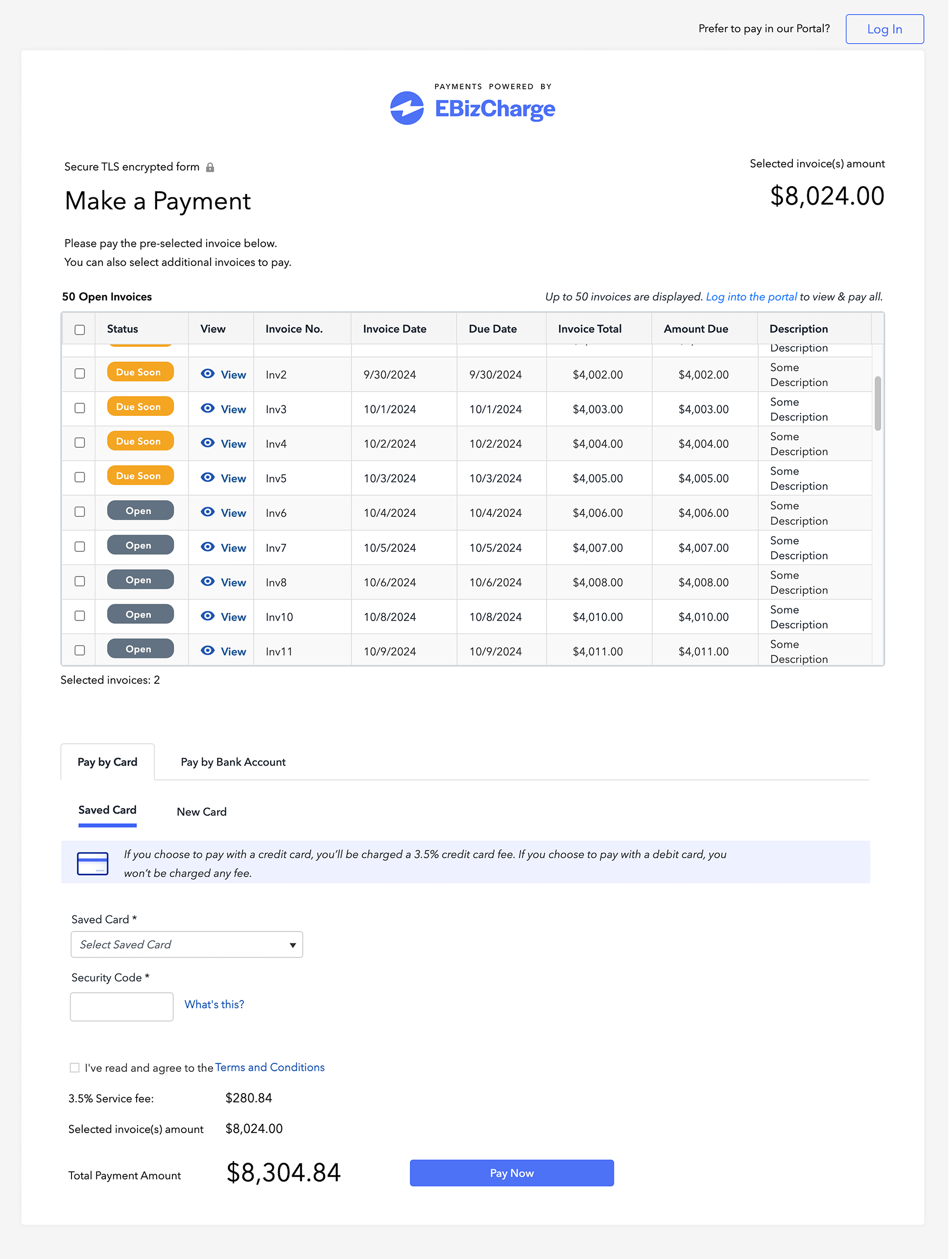Image resolution: width=952 pixels, height=1259 pixels.
Task: Click the eye icon for Inv6
Action: 208,513
